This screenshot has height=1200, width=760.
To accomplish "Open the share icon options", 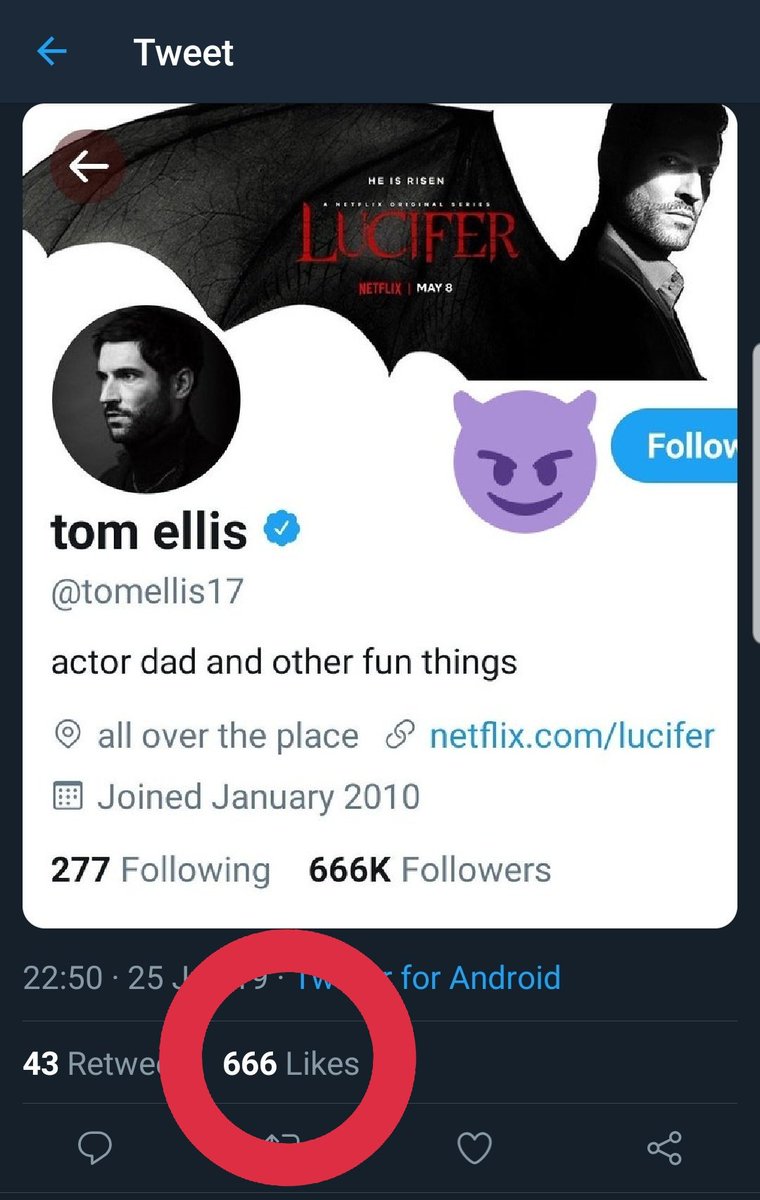I will point(664,1148).
